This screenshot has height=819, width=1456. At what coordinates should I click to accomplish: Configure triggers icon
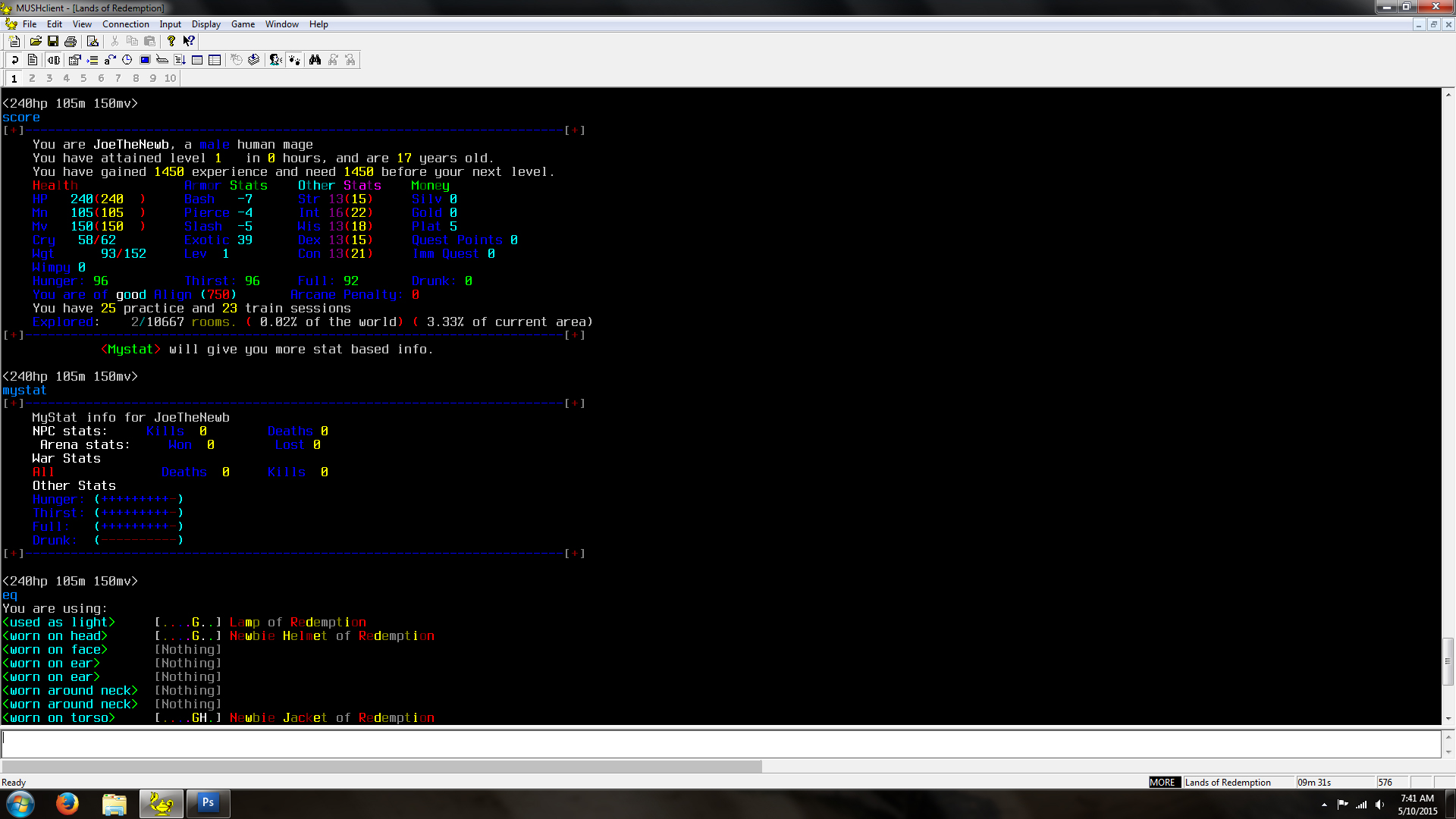point(93,60)
